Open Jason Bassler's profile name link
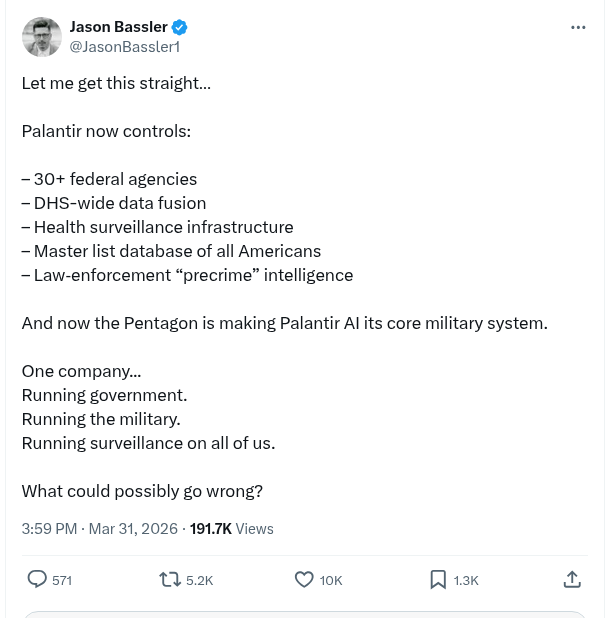The width and height of the screenshot is (608, 618). coord(118,27)
